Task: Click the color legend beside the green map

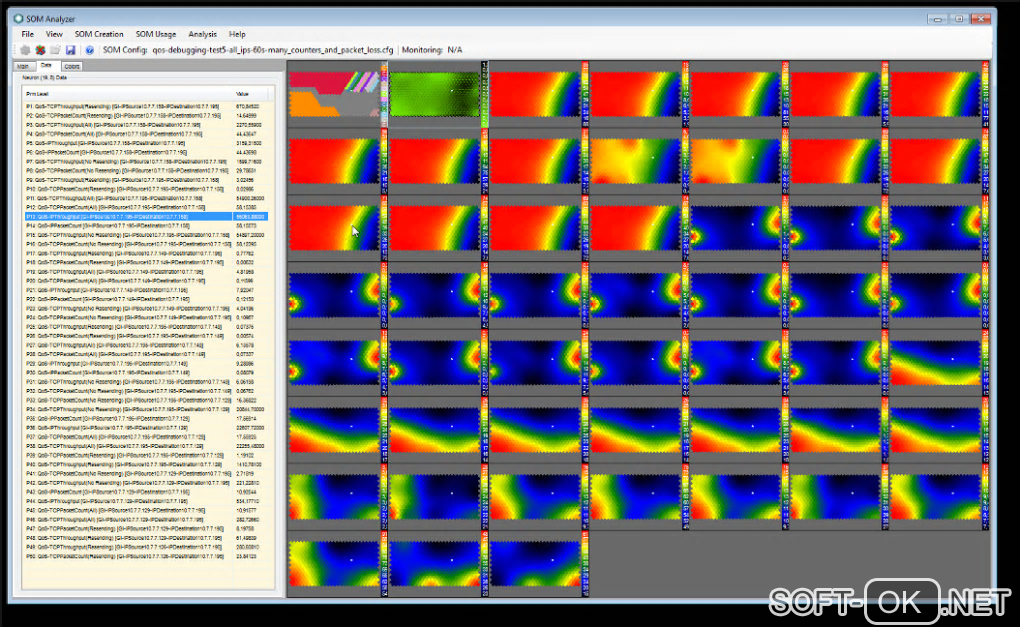Action: (485, 94)
